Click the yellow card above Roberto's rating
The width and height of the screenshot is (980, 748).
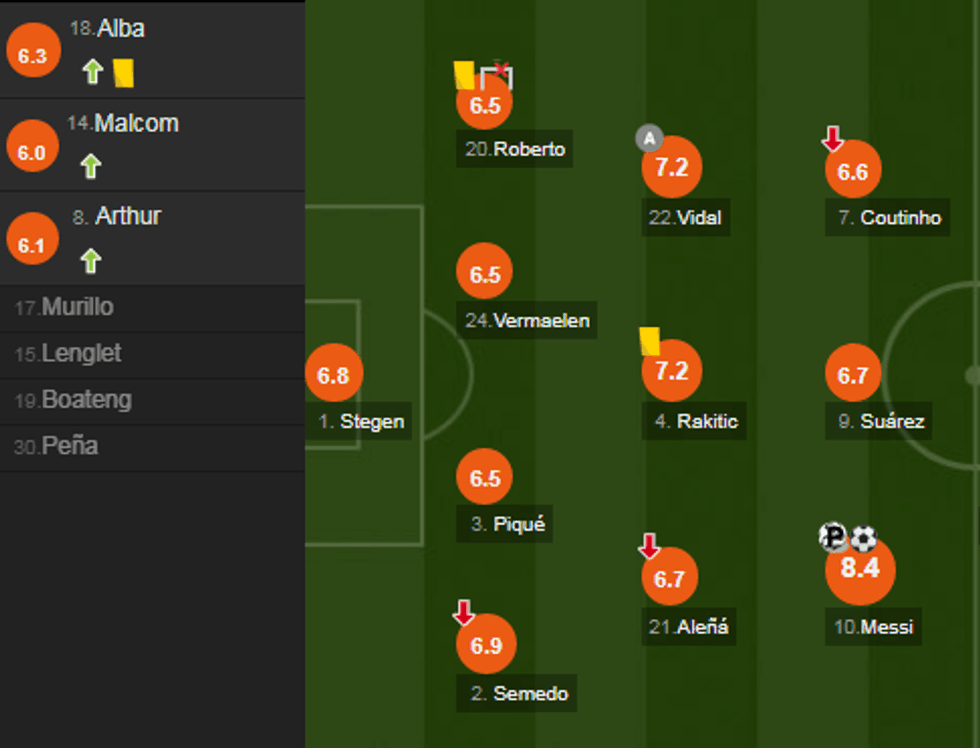click(464, 75)
